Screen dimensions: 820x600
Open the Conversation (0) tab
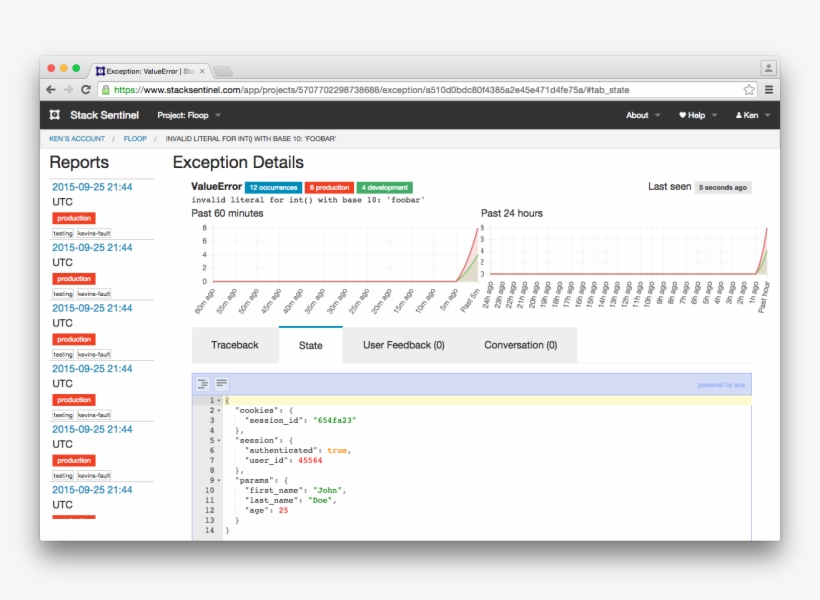521,345
